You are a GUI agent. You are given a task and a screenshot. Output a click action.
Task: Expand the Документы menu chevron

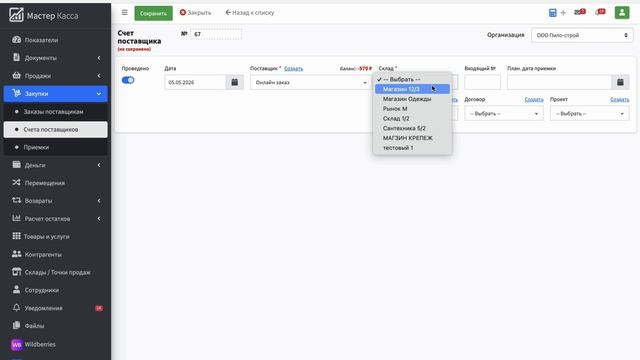click(x=99, y=58)
